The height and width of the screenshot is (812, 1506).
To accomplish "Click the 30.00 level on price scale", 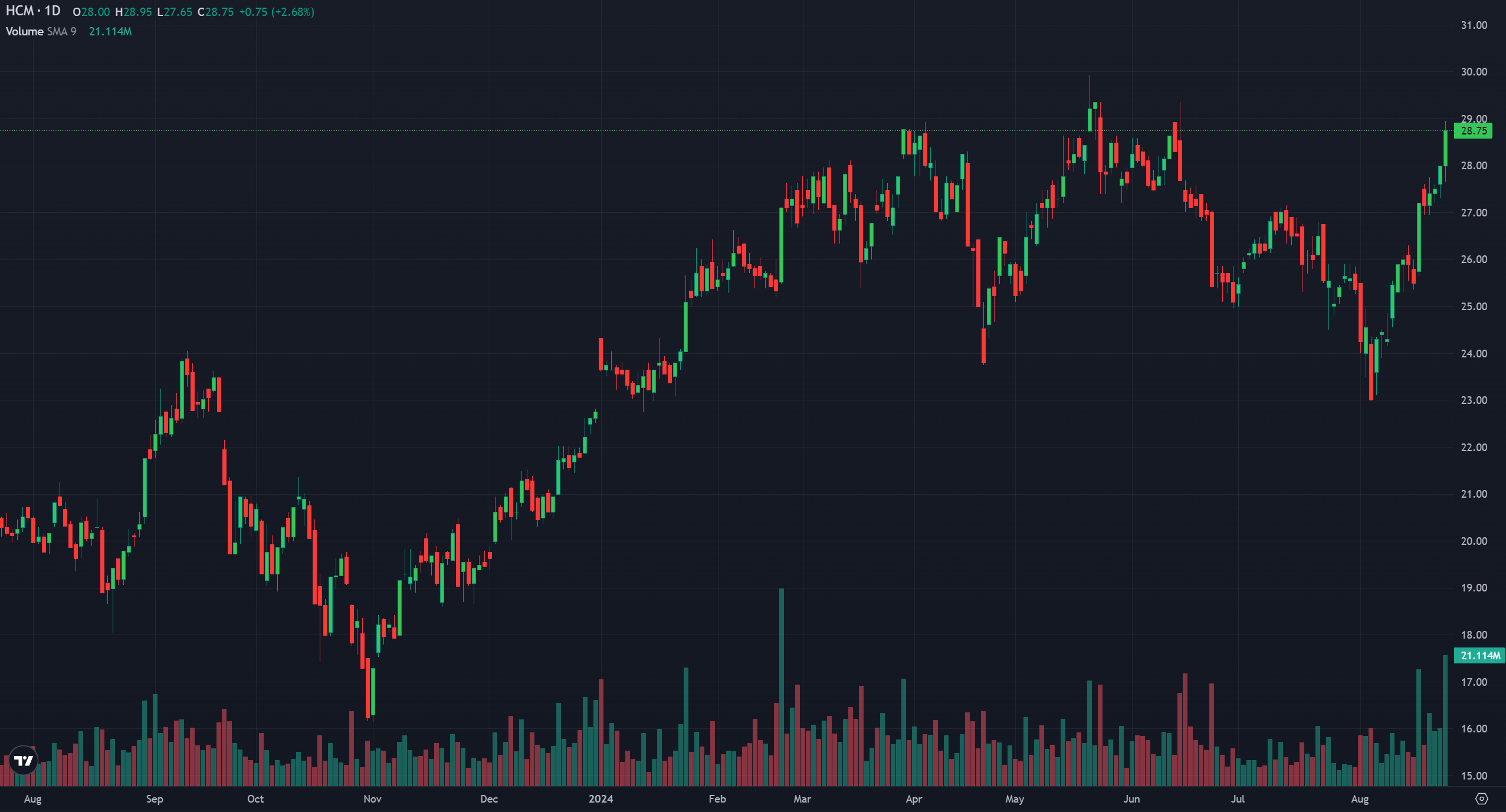I will [x=1474, y=72].
